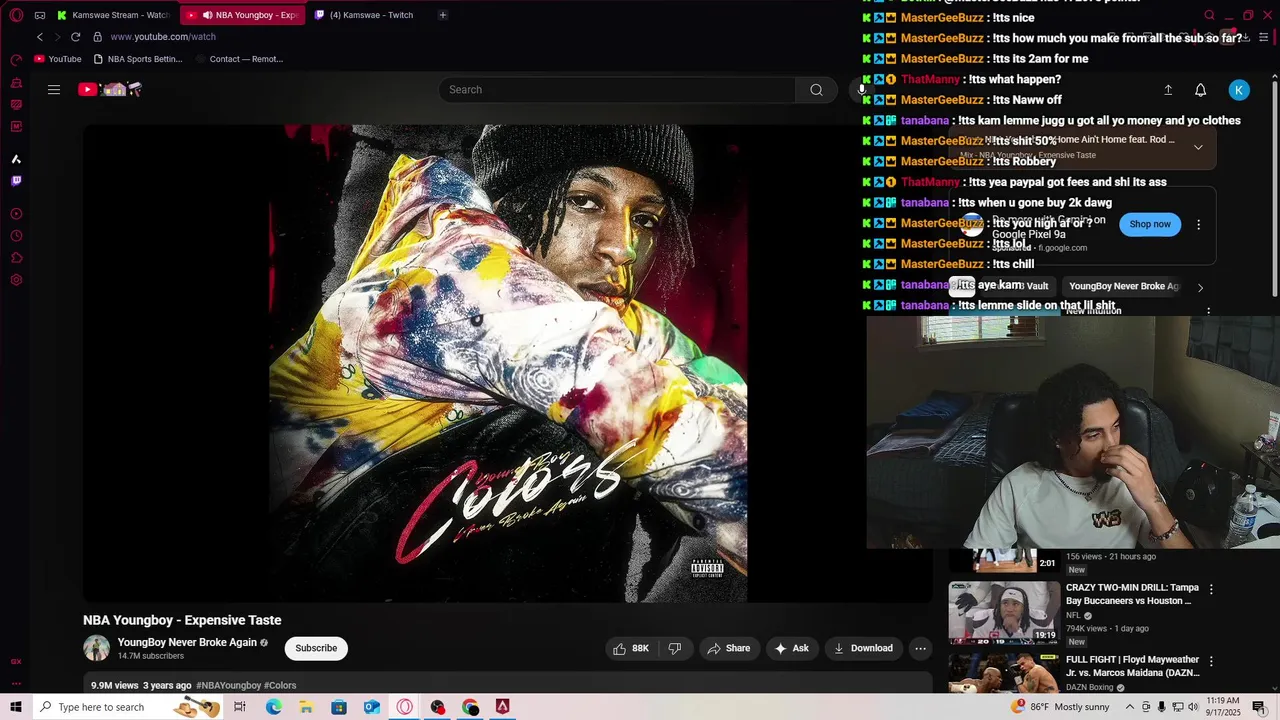Open the YoungBoy Never Broke Again channel avatar

click(96, 648)
